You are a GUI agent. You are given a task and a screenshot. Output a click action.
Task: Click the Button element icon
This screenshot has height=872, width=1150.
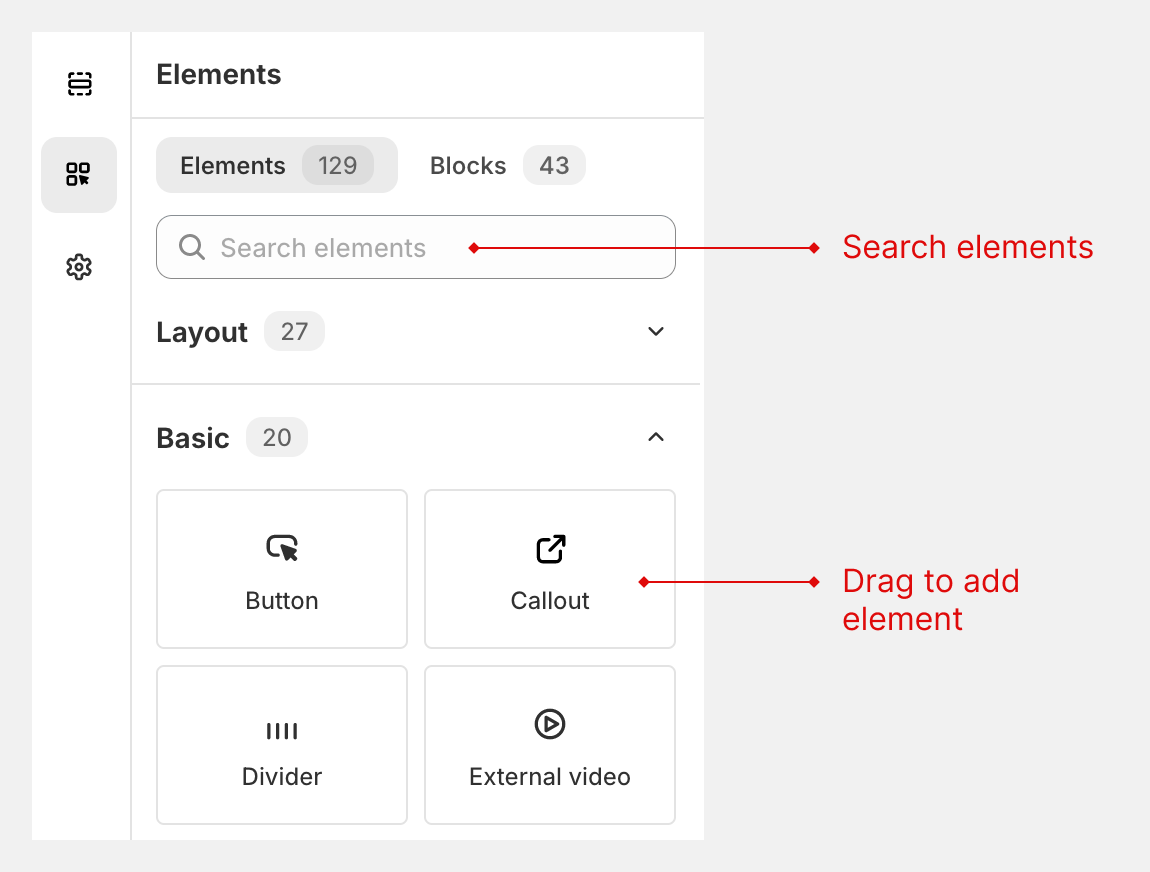coord(281,548)
